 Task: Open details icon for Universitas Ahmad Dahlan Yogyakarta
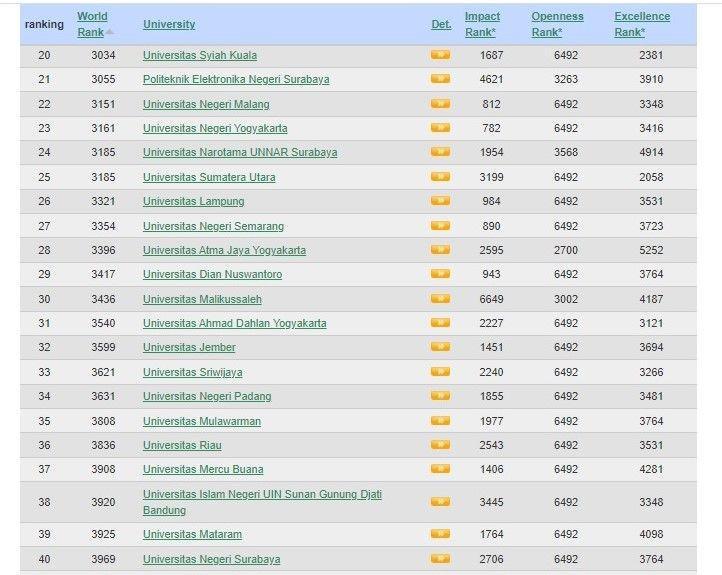440,323
